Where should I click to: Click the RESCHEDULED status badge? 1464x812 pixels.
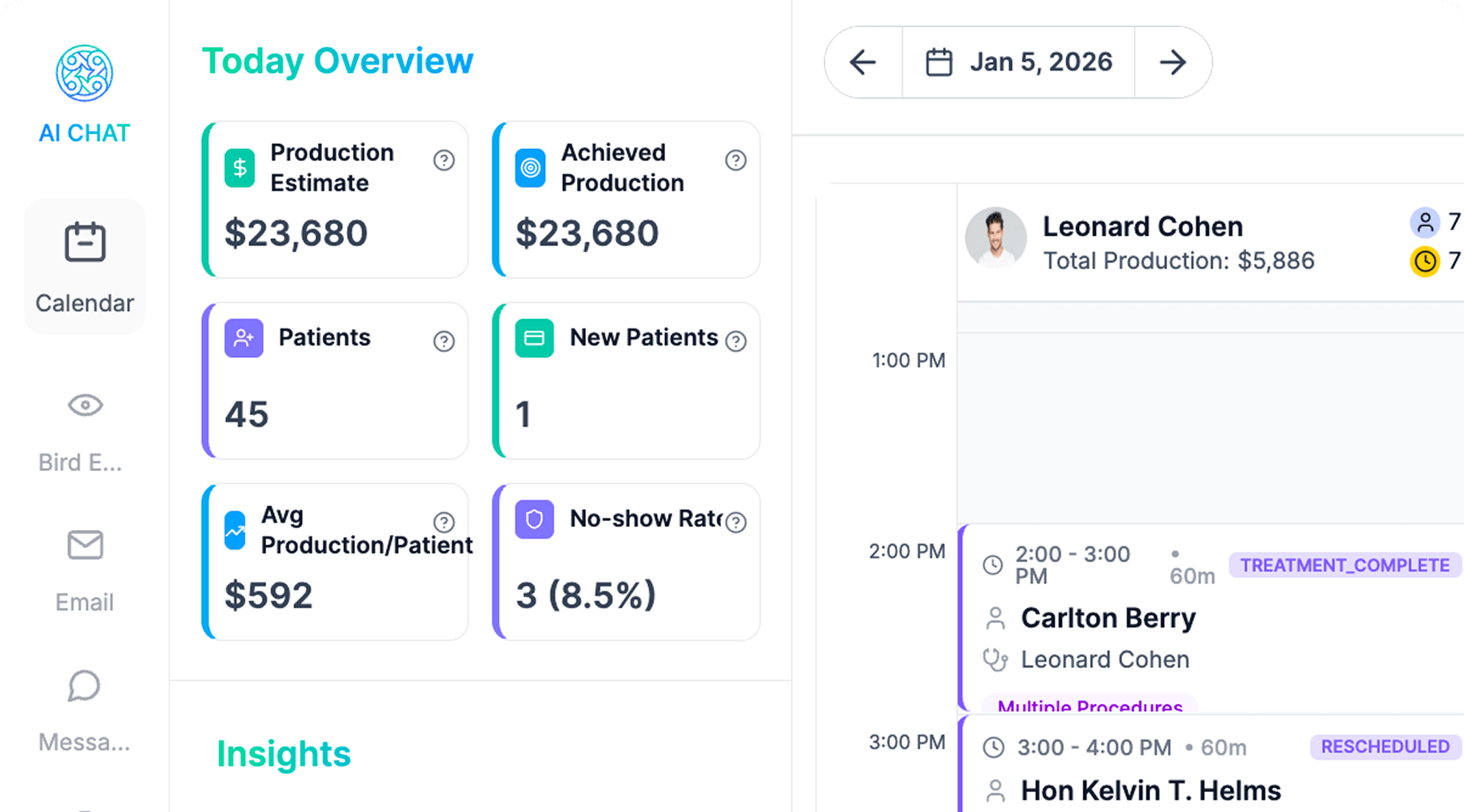tap(1385, 747)
